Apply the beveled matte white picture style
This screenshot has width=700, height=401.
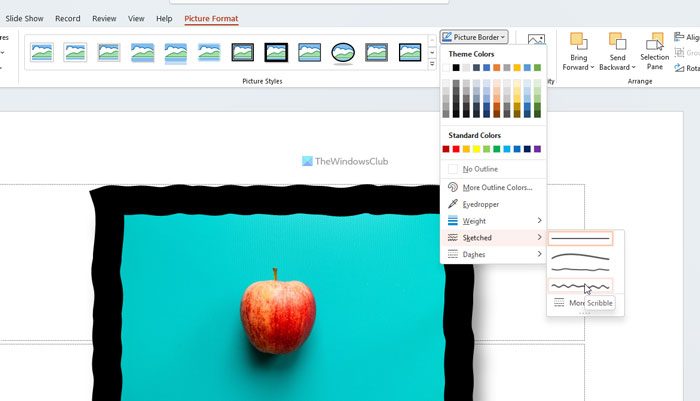coord(75,52)
